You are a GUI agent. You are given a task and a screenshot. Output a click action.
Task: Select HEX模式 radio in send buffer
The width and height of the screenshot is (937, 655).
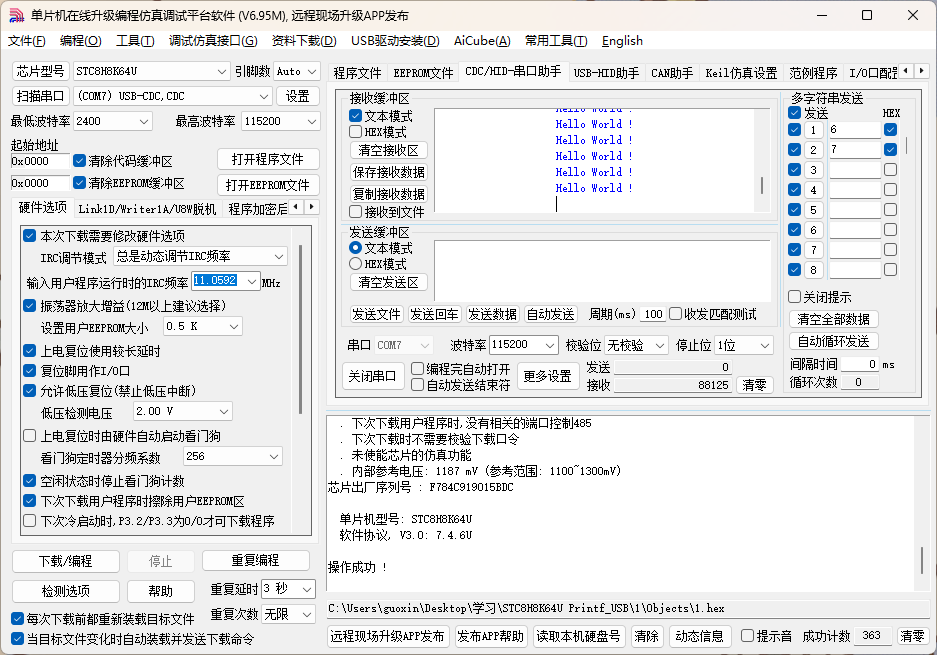pyautogui.click(x=356, y=264)
